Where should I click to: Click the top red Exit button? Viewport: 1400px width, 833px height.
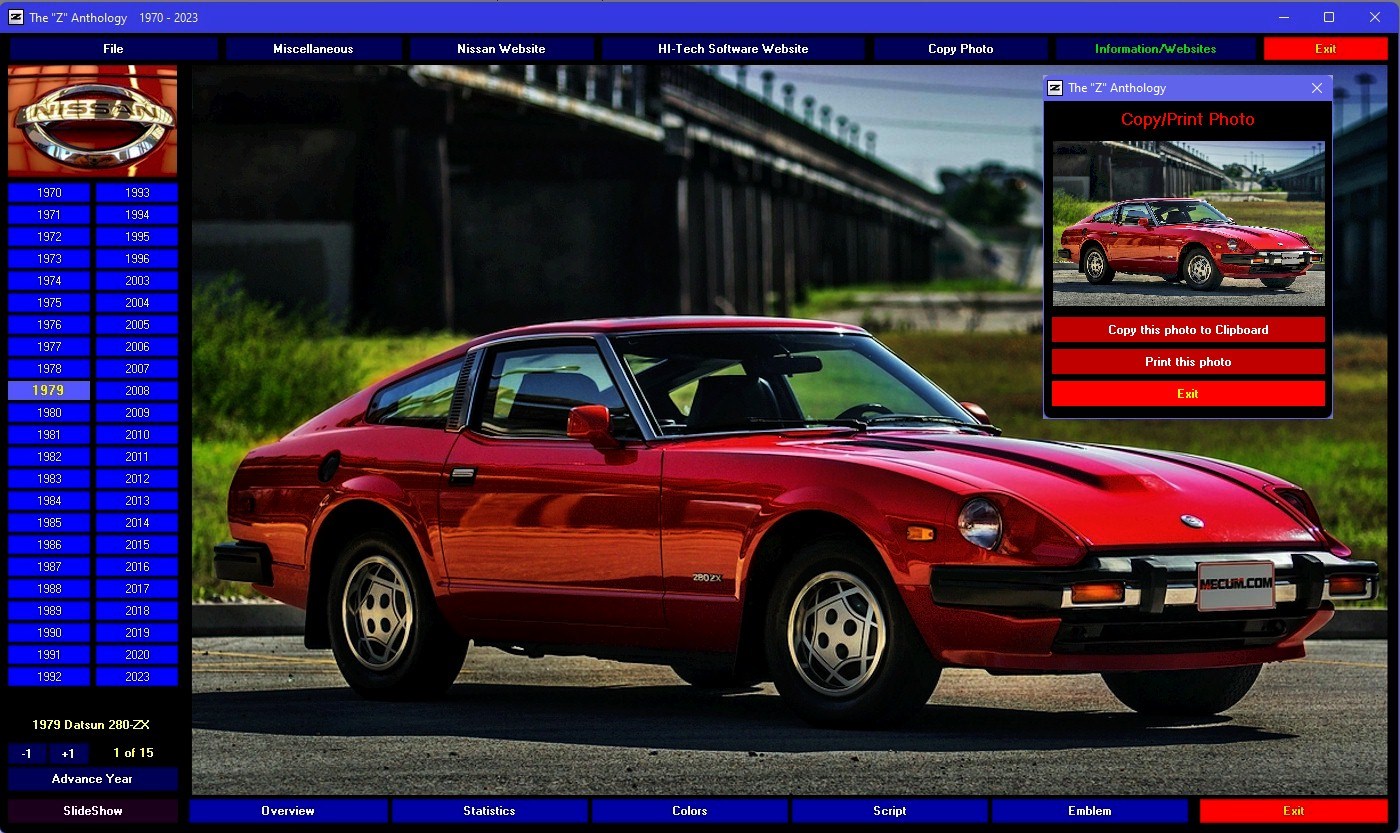[x=1325, y=49]
